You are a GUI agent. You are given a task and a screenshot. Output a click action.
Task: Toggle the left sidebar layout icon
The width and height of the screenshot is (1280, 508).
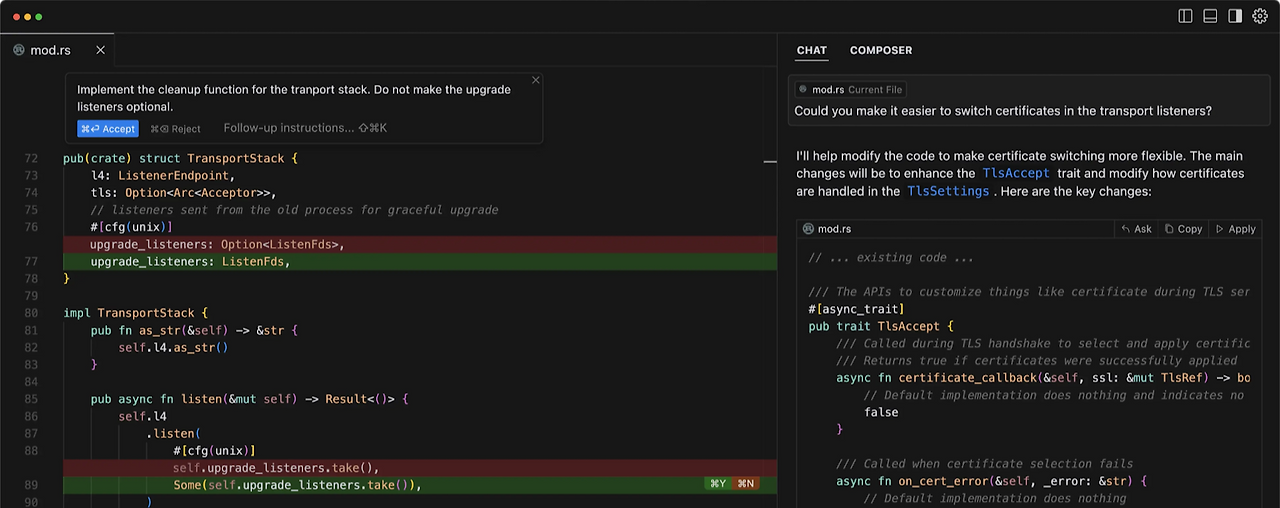pyautogui.click(x=1186, y=16)
